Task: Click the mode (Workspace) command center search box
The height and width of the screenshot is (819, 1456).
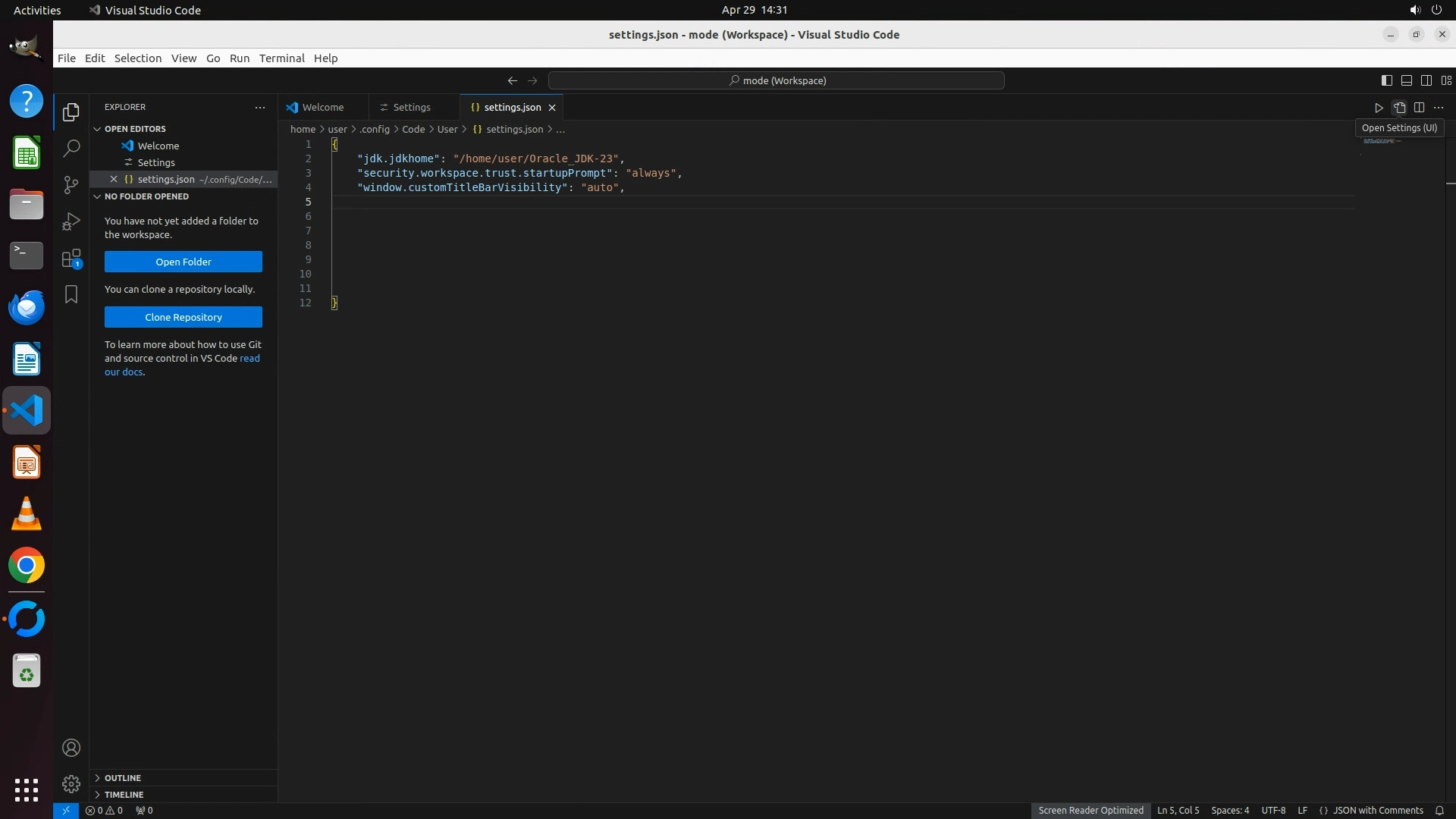Action: pos(777,80)
